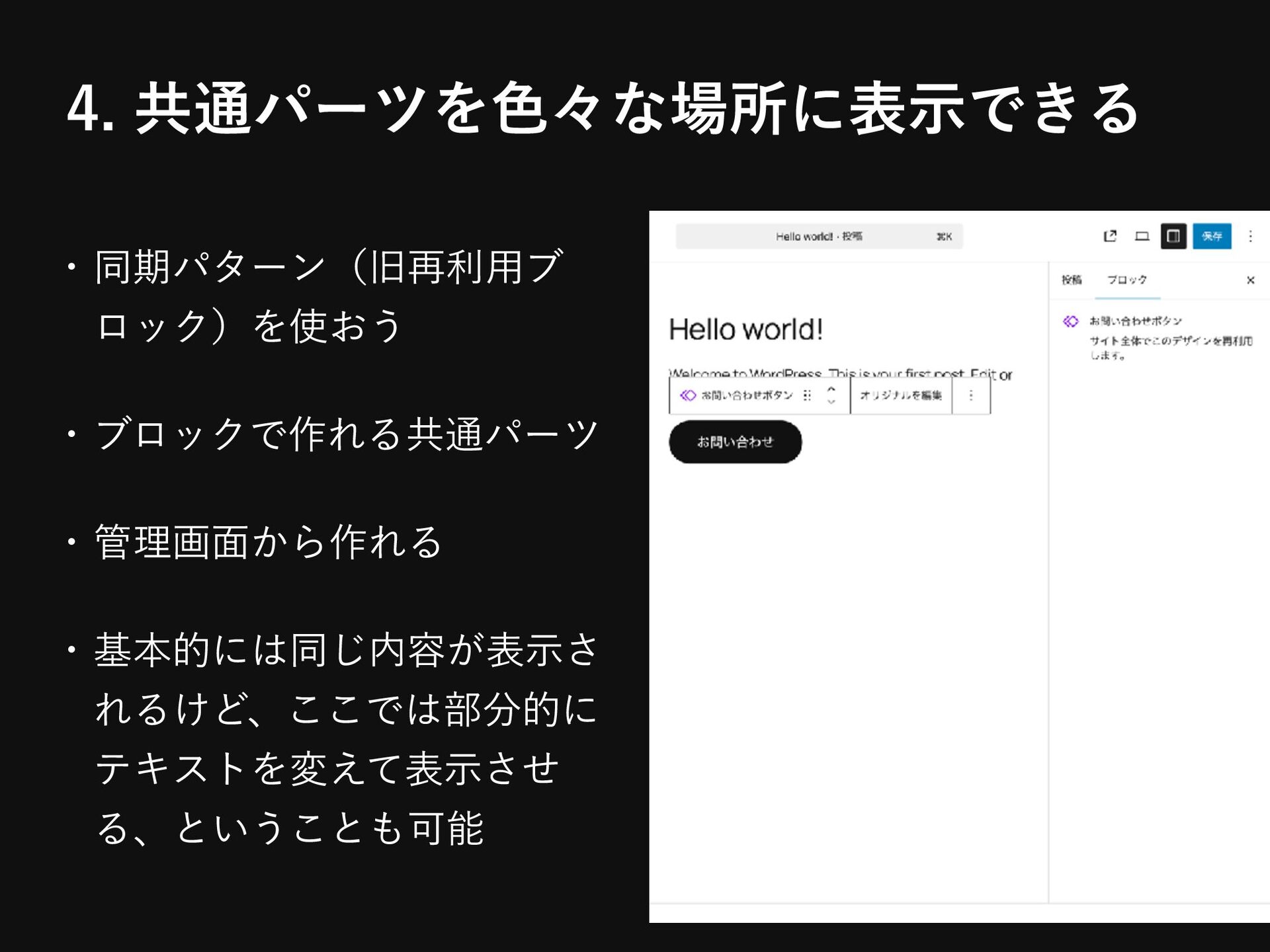Click the ⌘K shortcut in document bar
Screen dimensions: 1270x952
tap(944, 237)
